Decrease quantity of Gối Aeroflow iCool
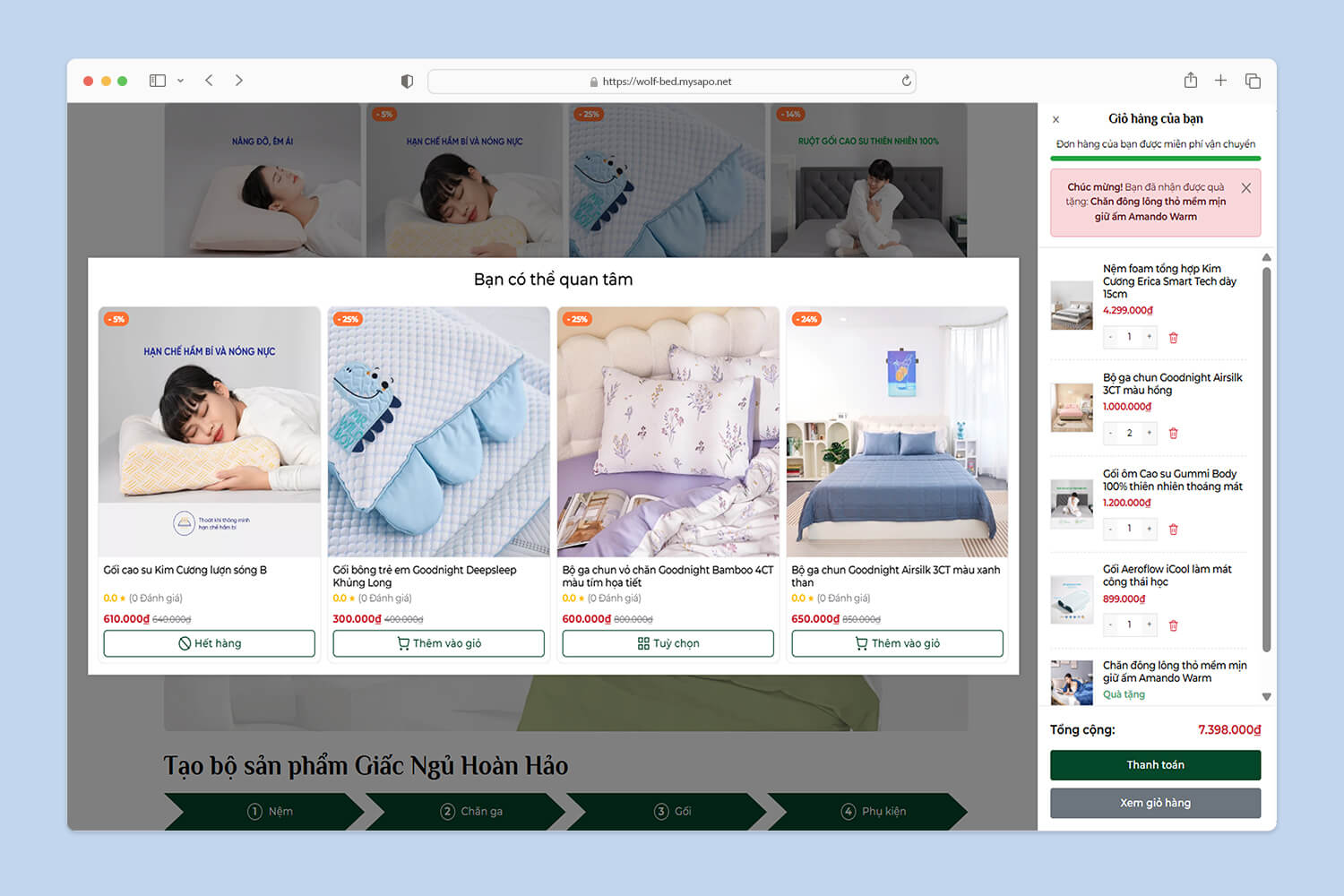This screenshot has height=896, width=1344. coord(1110,625)
